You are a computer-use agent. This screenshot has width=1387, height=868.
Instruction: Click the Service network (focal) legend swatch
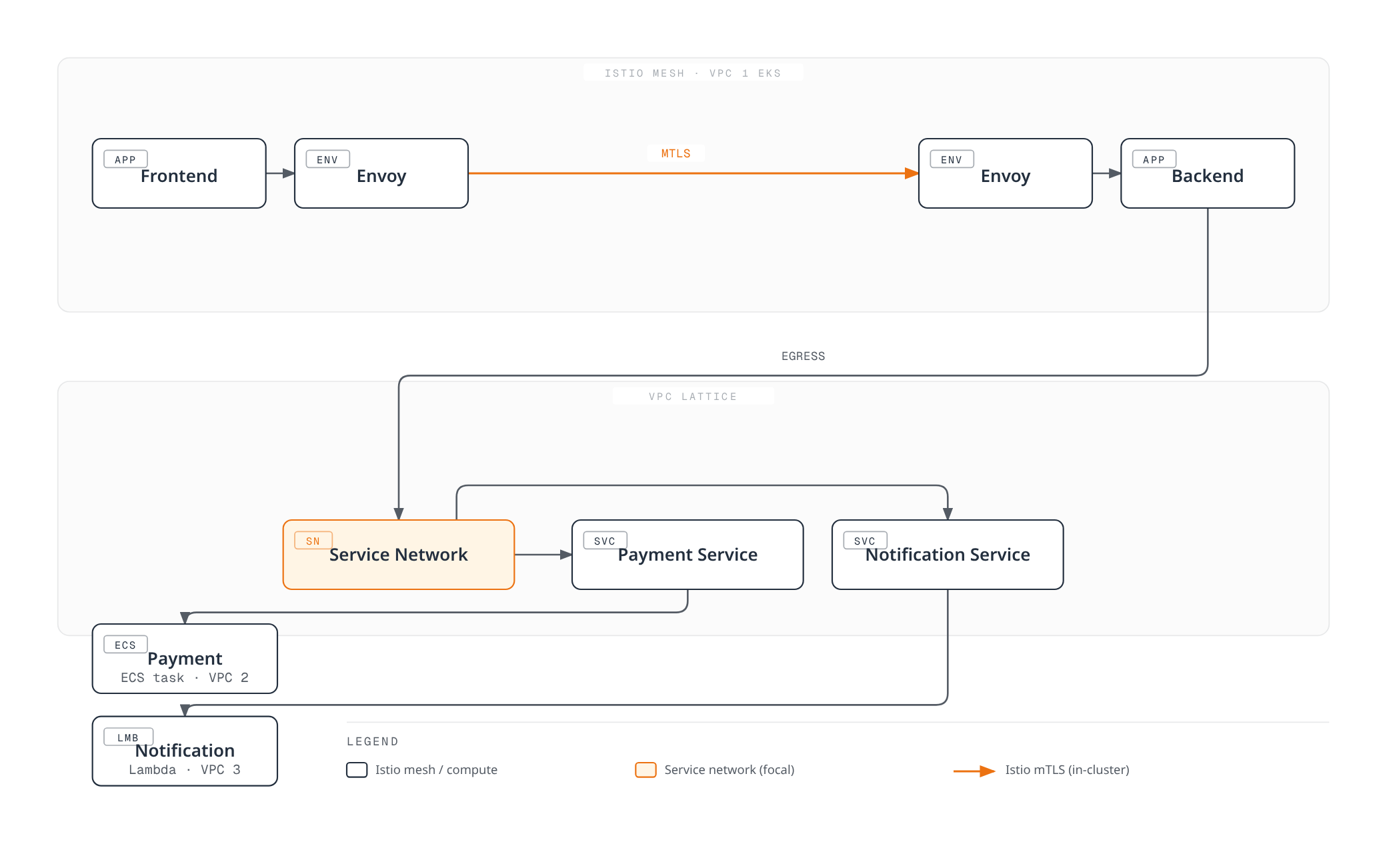[645, 770]
